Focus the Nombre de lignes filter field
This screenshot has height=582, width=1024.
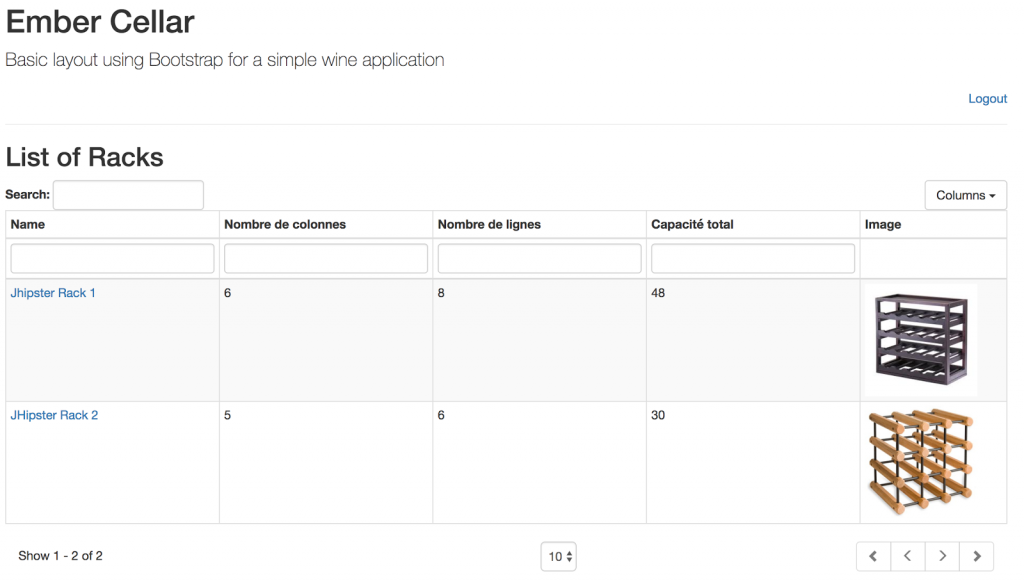[539, 259]
